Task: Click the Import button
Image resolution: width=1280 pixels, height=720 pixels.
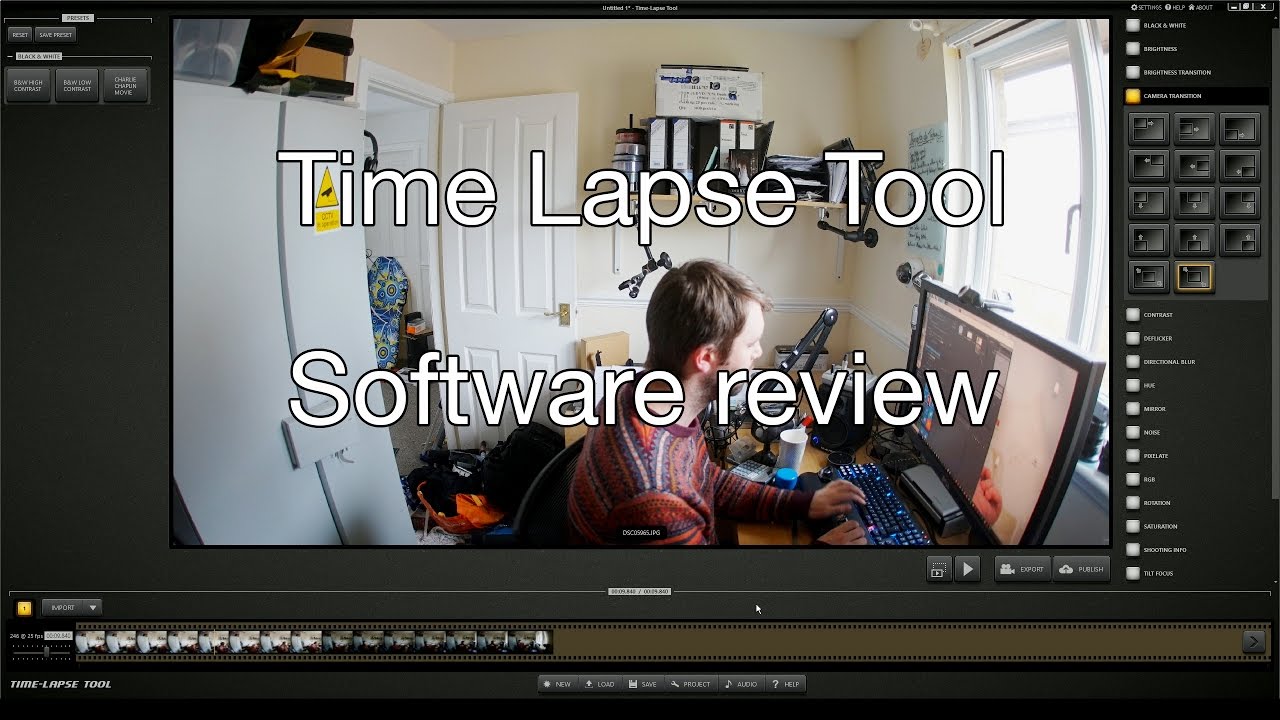Action: point(63,607)
